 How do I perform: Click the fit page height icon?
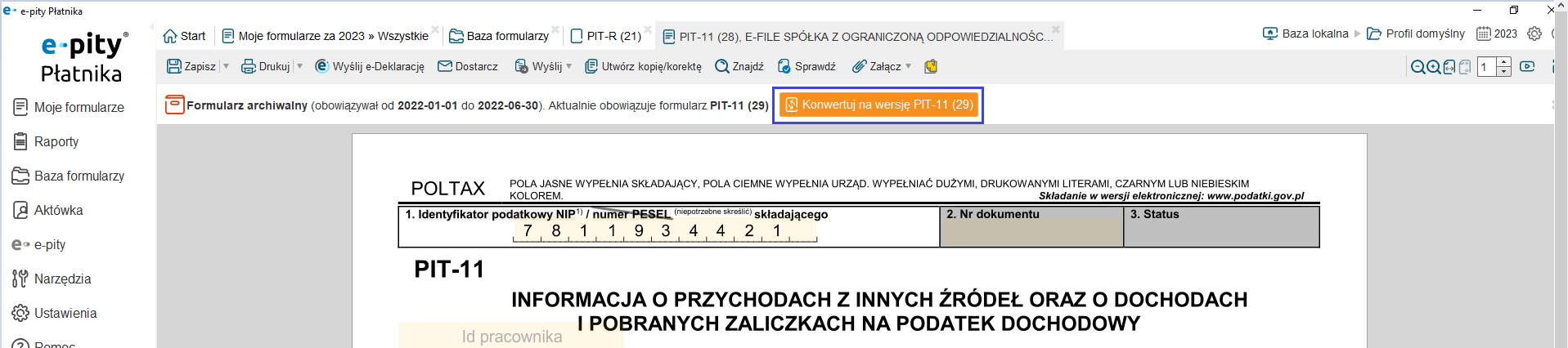click(x=1465, y=67)
